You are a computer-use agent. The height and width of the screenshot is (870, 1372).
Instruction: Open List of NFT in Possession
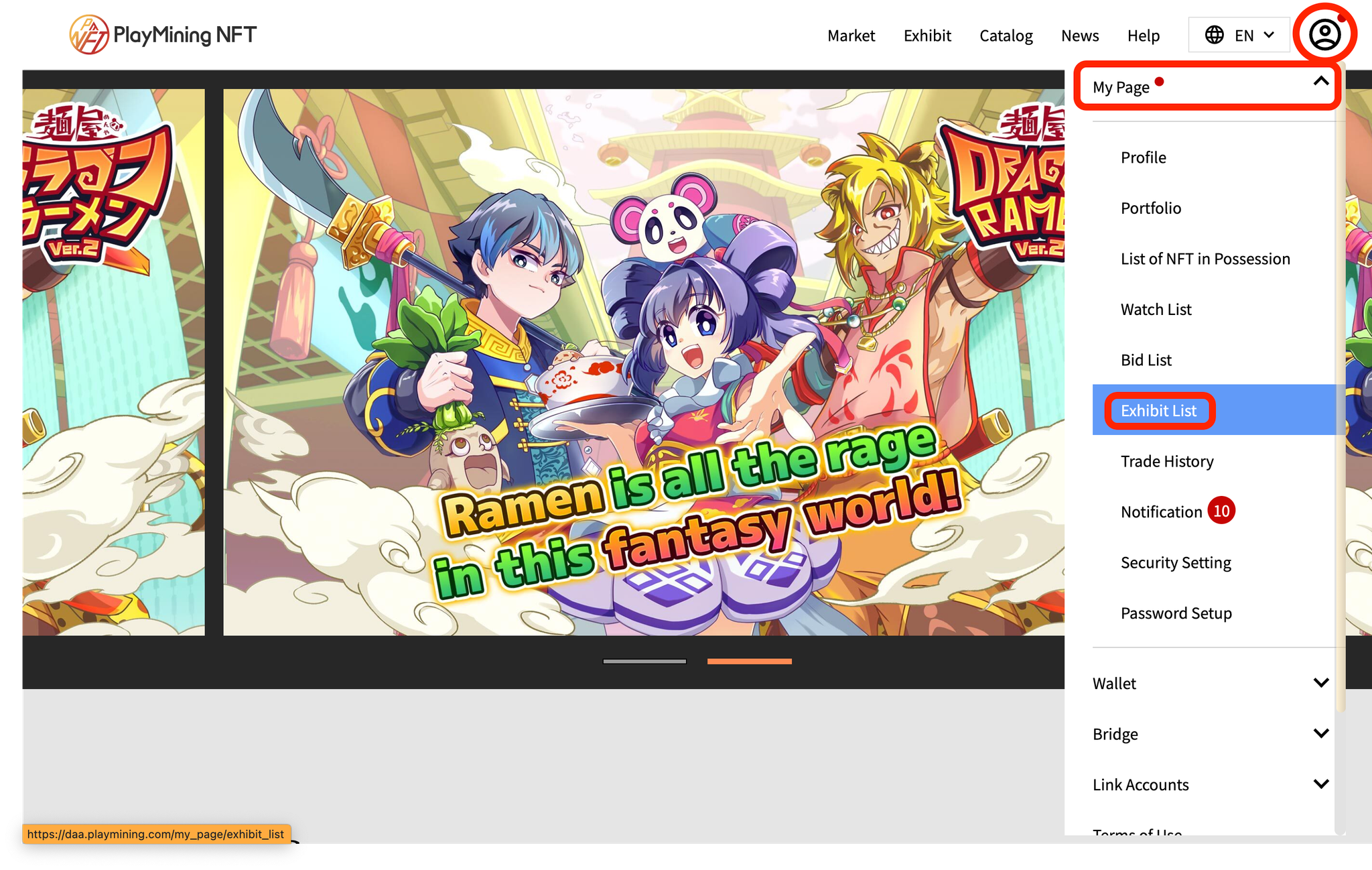[1205, 259]
